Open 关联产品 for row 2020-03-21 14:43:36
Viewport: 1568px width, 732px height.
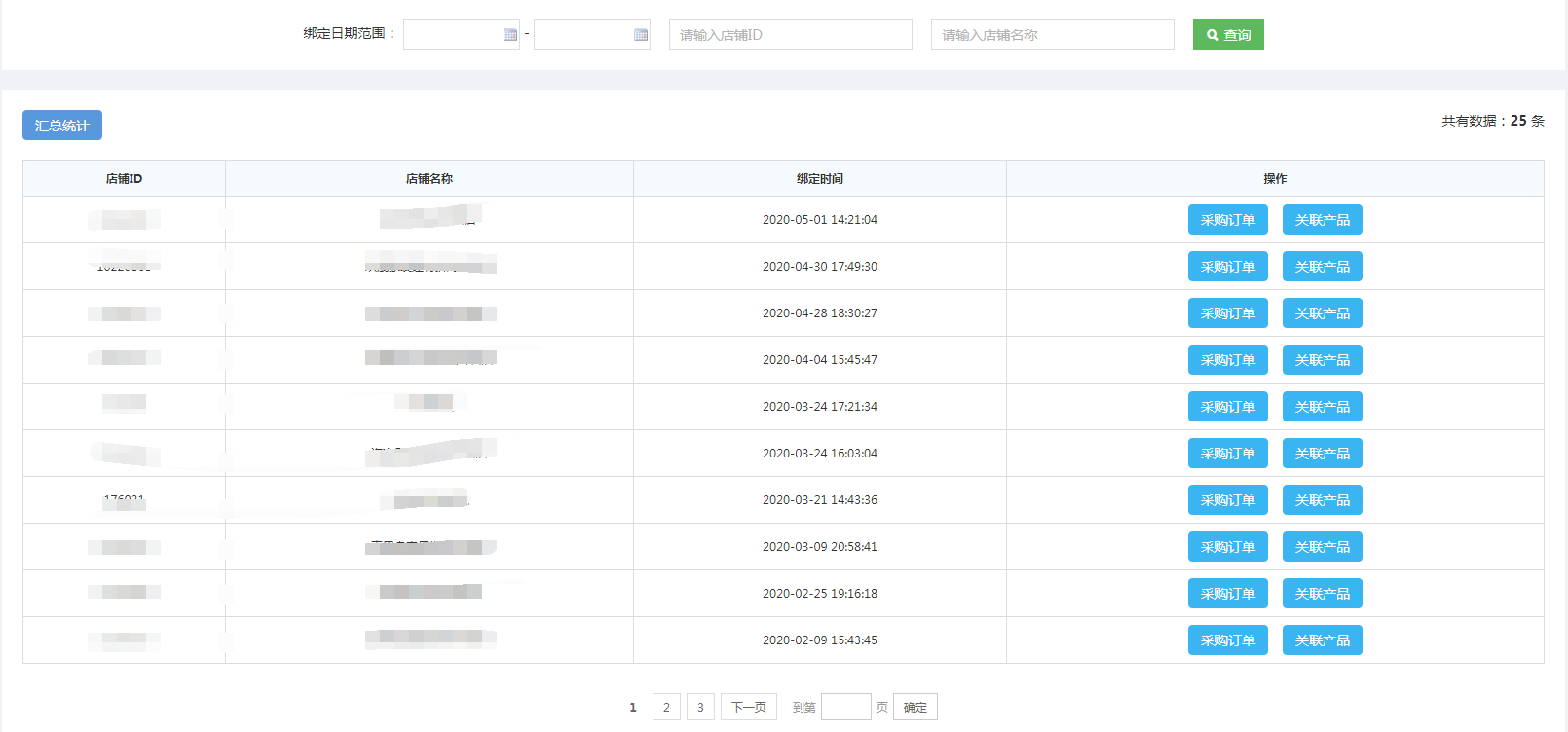[x=1323, y=500]
